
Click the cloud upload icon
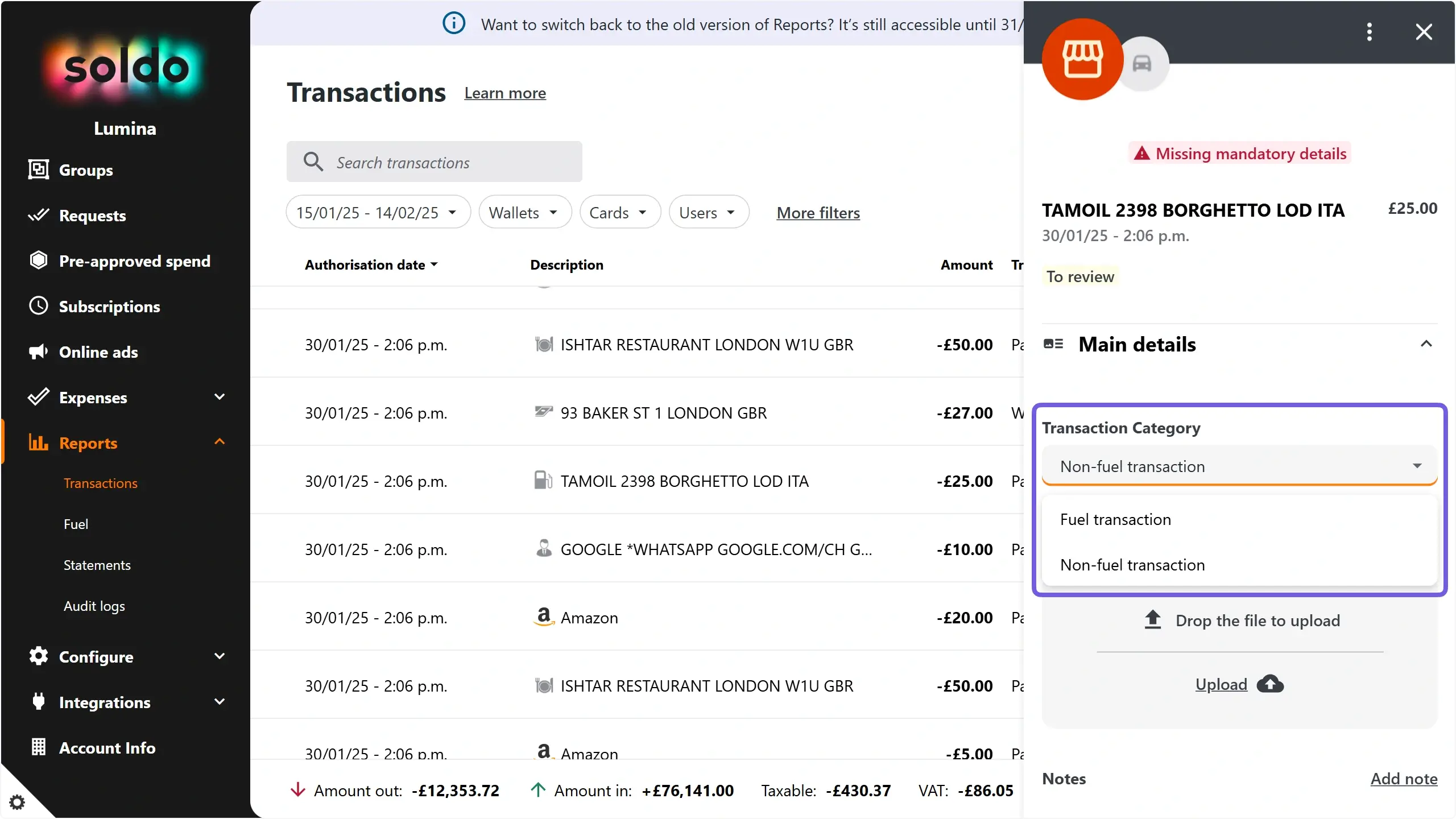click(x=1270, y=684)
